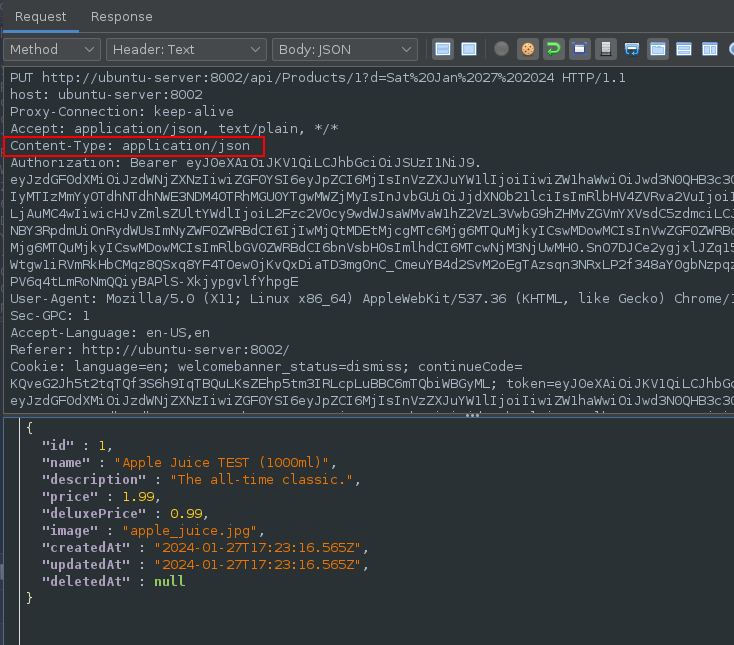Click the User-Agent: Mozilla/5.0 header line

(x=372, y=299)
